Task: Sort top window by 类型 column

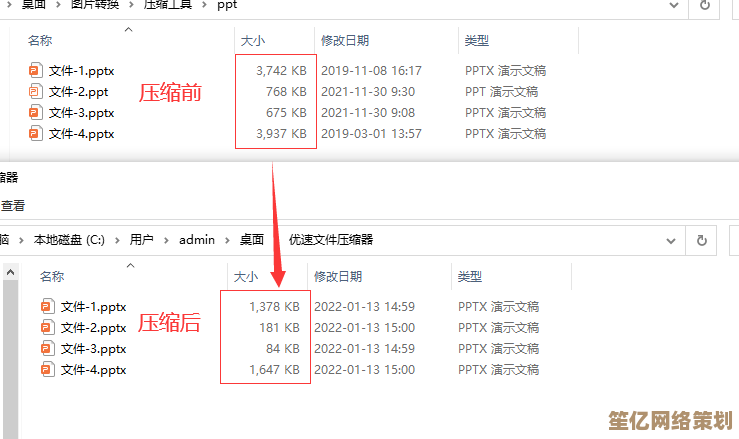Action: 477,41
